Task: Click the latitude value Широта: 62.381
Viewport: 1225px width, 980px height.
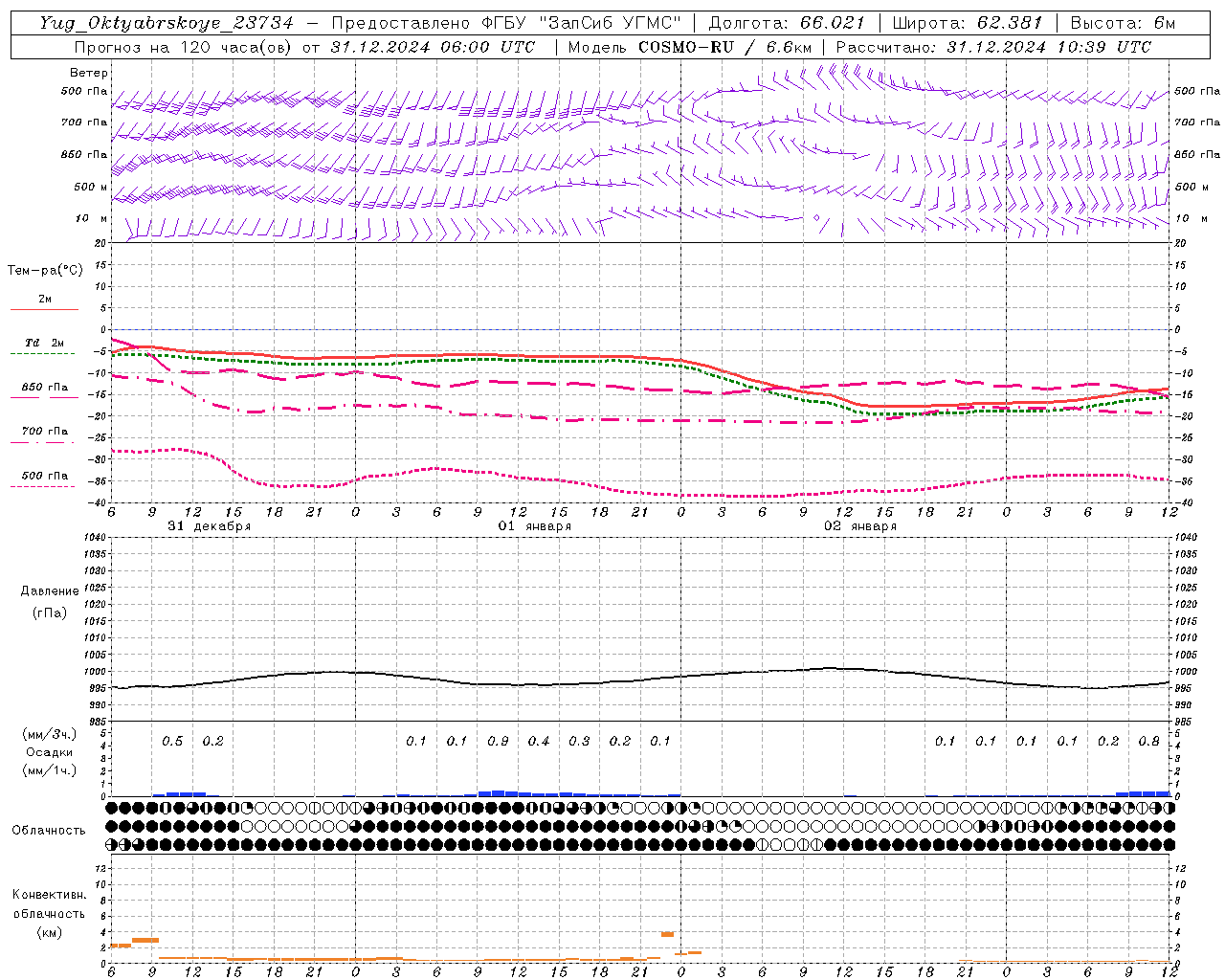Action: 967,23
